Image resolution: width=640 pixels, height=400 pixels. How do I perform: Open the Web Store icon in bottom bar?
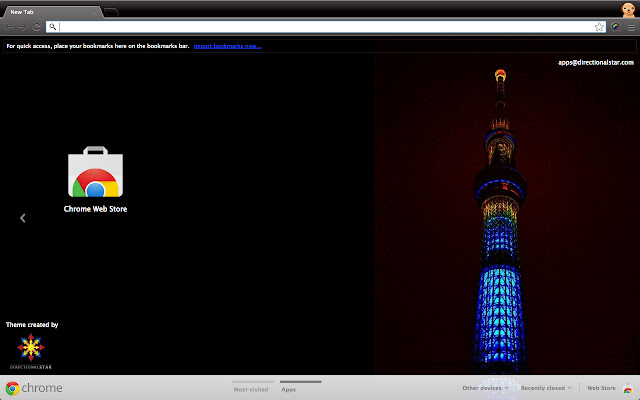[628, 389]
